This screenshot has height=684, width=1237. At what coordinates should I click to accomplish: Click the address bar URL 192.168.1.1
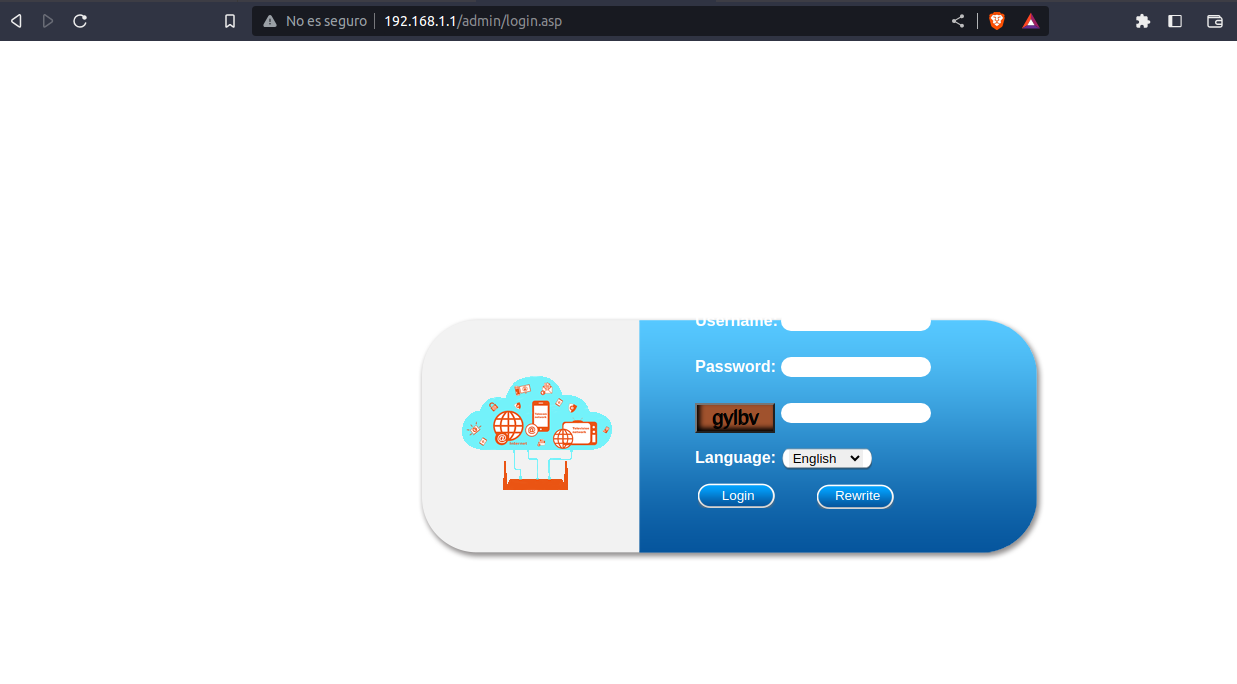pos(472,21)
